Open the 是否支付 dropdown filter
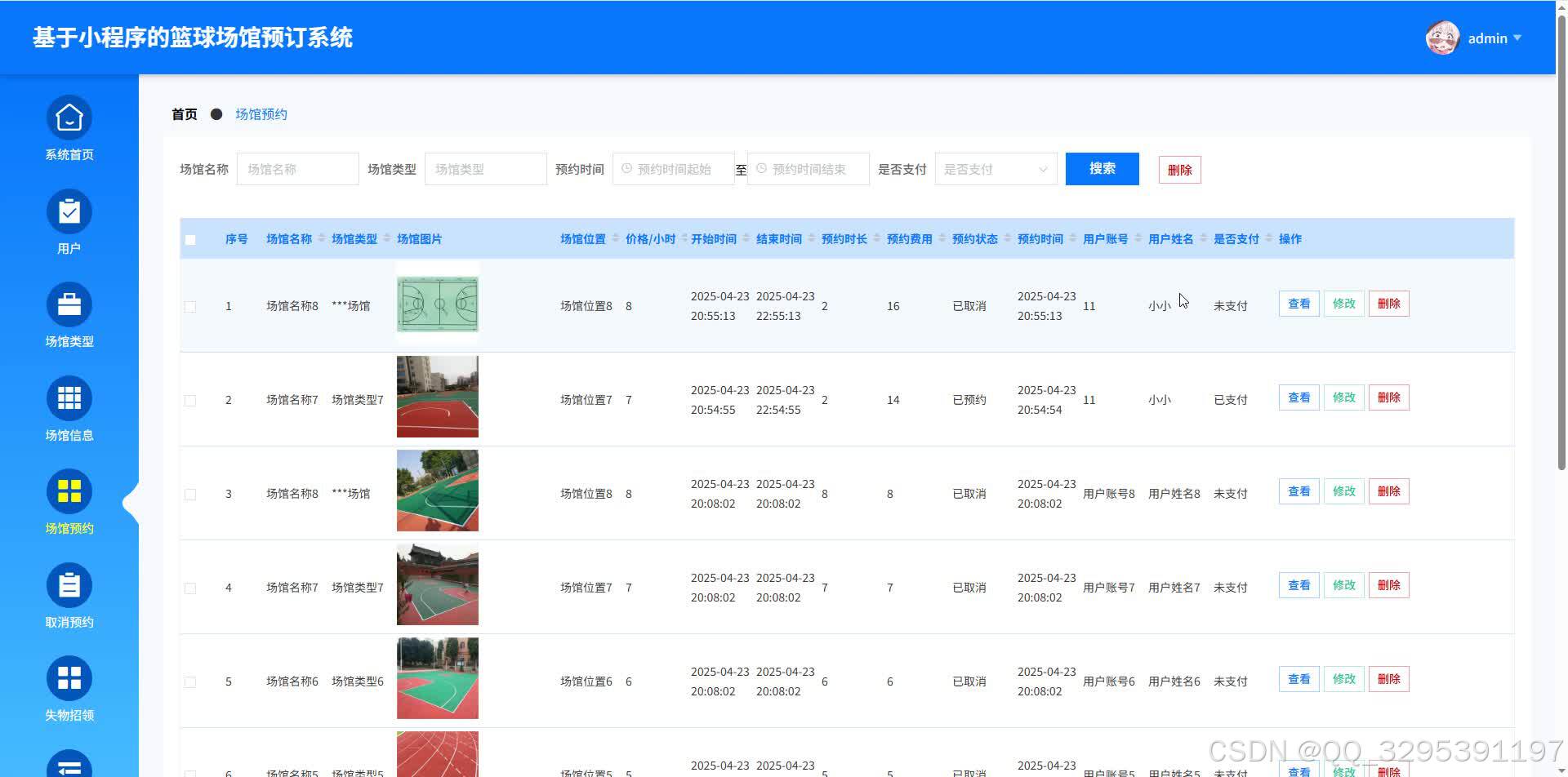The image size is (1568, 777). pos(995,169)
